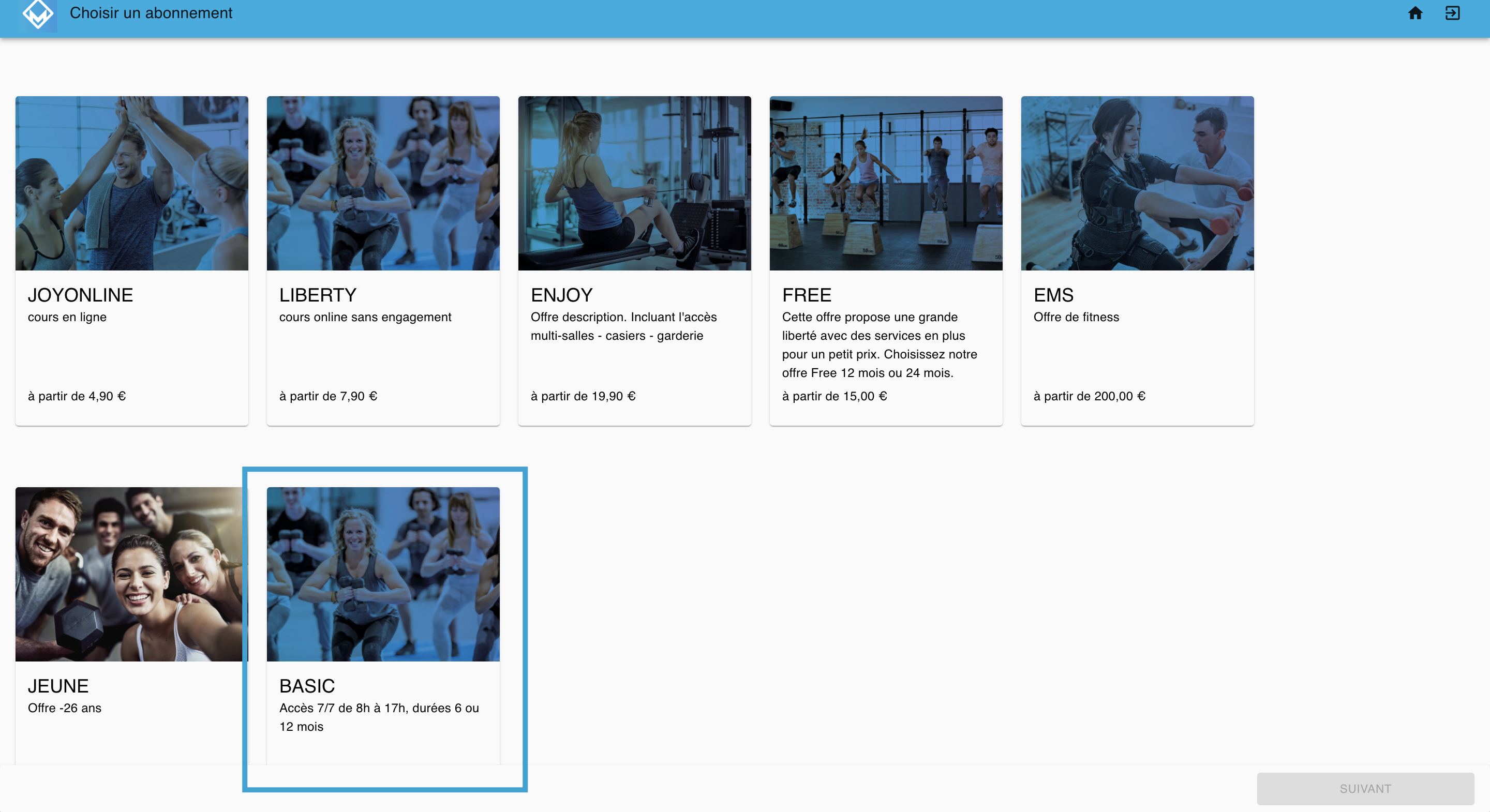The image size is (1490, 812).
Task: Click the 'à partir de 15,00 €' price
Action: [834, 396]
